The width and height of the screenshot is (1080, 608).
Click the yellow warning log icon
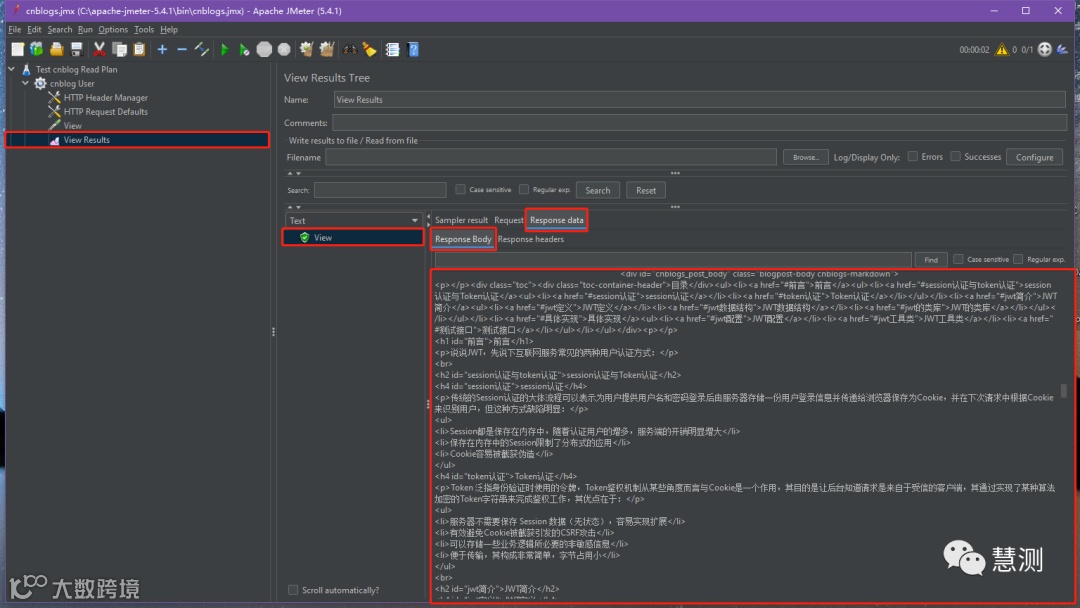[1001, 49]
